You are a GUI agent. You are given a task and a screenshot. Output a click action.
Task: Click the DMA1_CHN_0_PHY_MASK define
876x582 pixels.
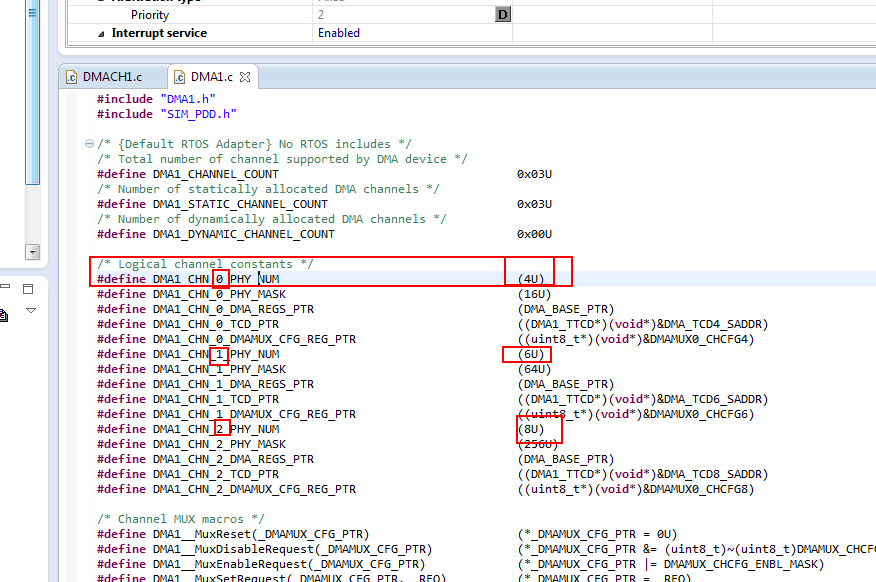219,294
